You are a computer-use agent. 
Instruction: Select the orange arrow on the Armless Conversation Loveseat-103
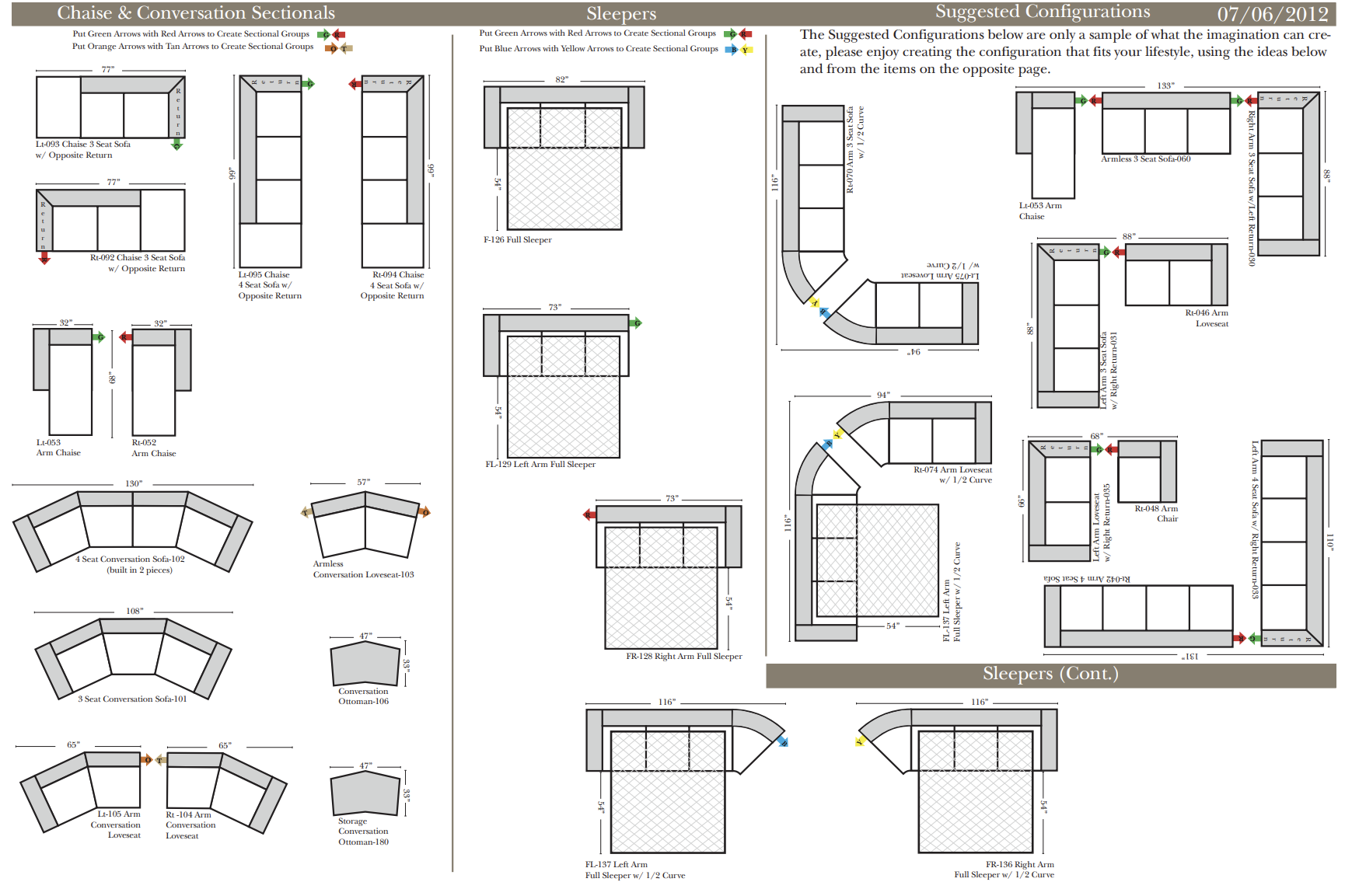pyautogui.click(x=424, y=511)
